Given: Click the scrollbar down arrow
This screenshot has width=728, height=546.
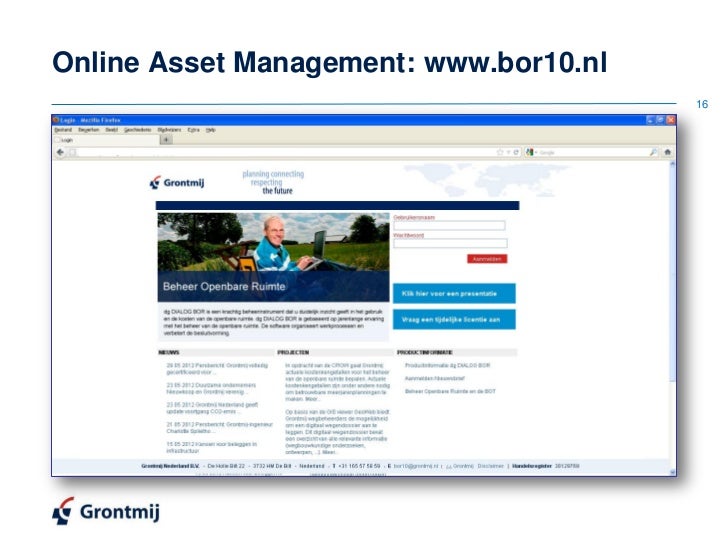Looking at the screenshot, I should click(x=672, y=472).
